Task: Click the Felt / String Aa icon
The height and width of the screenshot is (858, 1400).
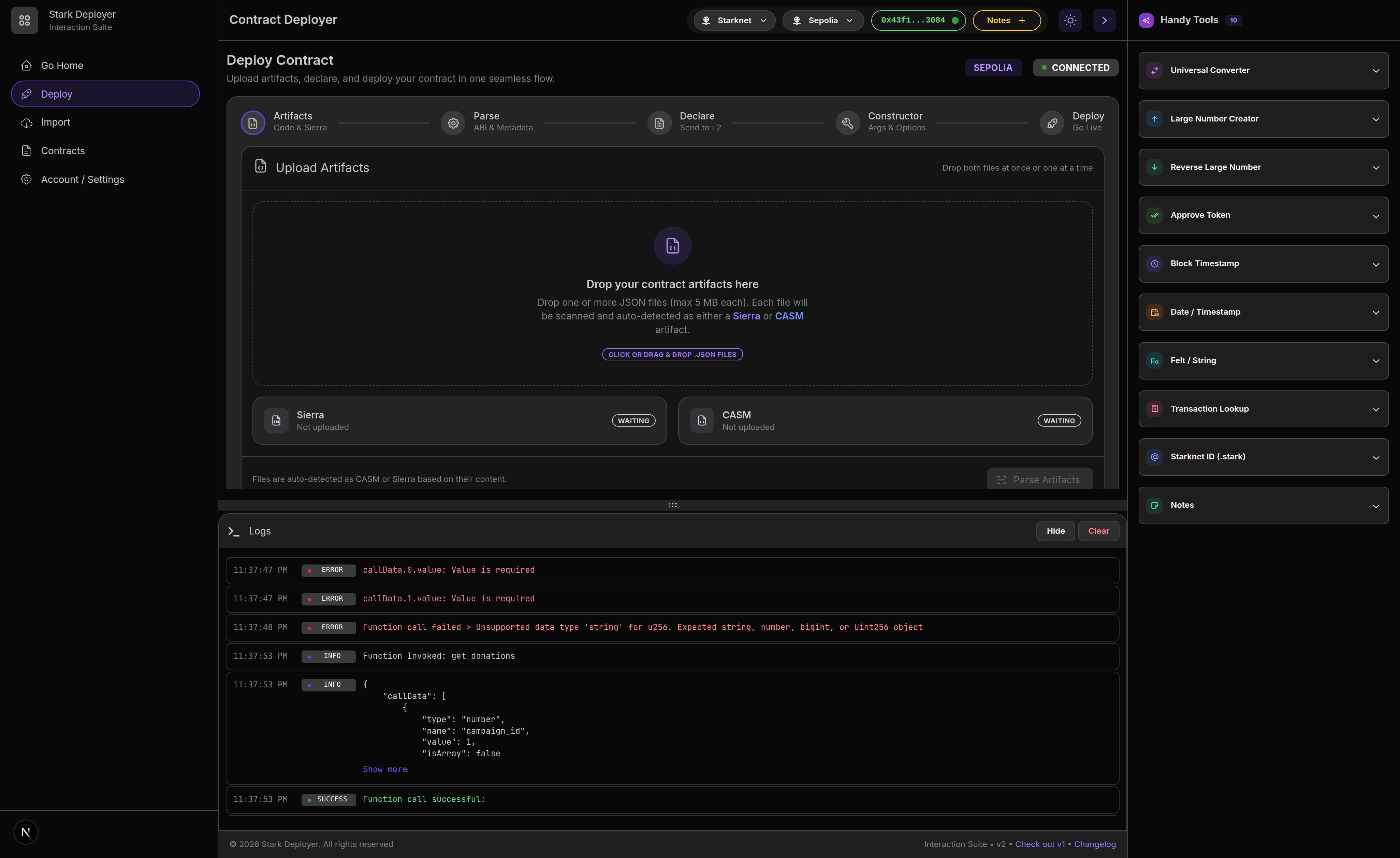Action: 1154,360
